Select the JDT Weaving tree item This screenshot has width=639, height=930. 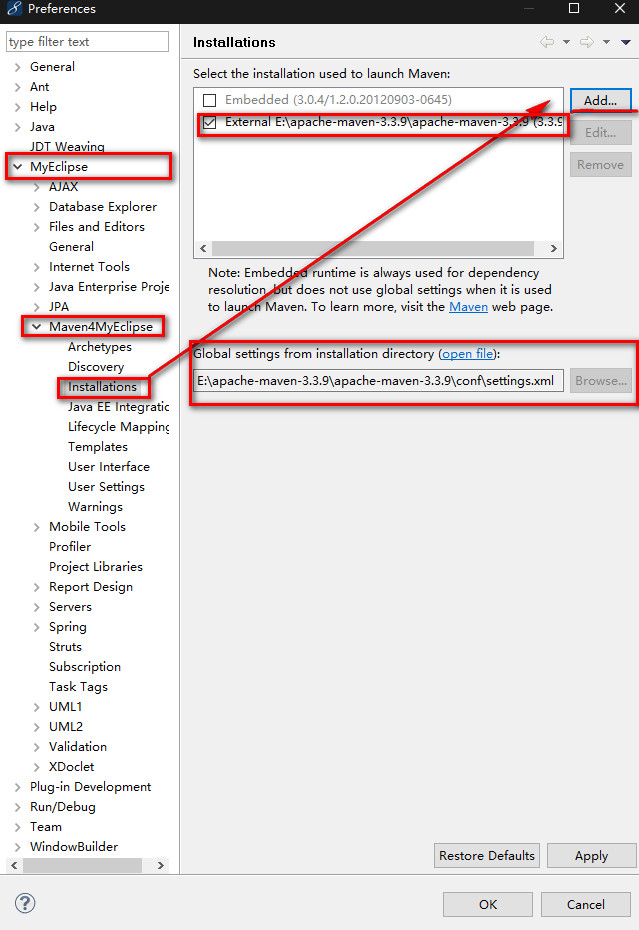click(67, 146)
